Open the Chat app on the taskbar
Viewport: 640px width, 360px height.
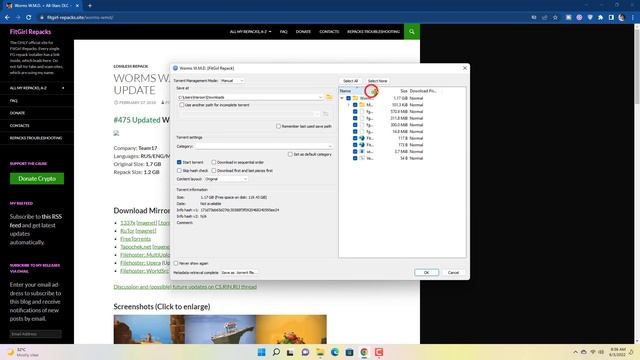(305, 352)
